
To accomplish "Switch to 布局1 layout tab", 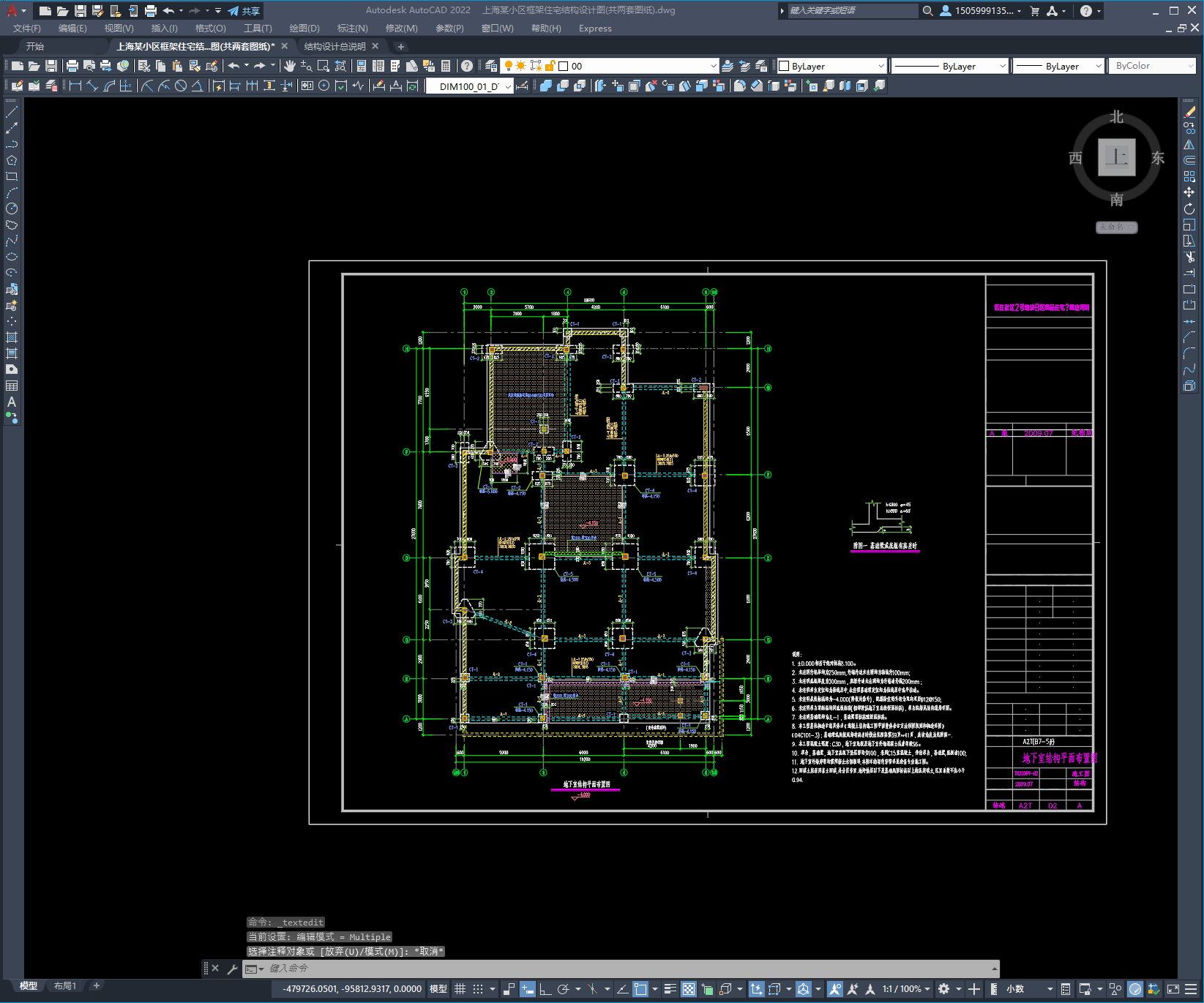I will [65, 986].
